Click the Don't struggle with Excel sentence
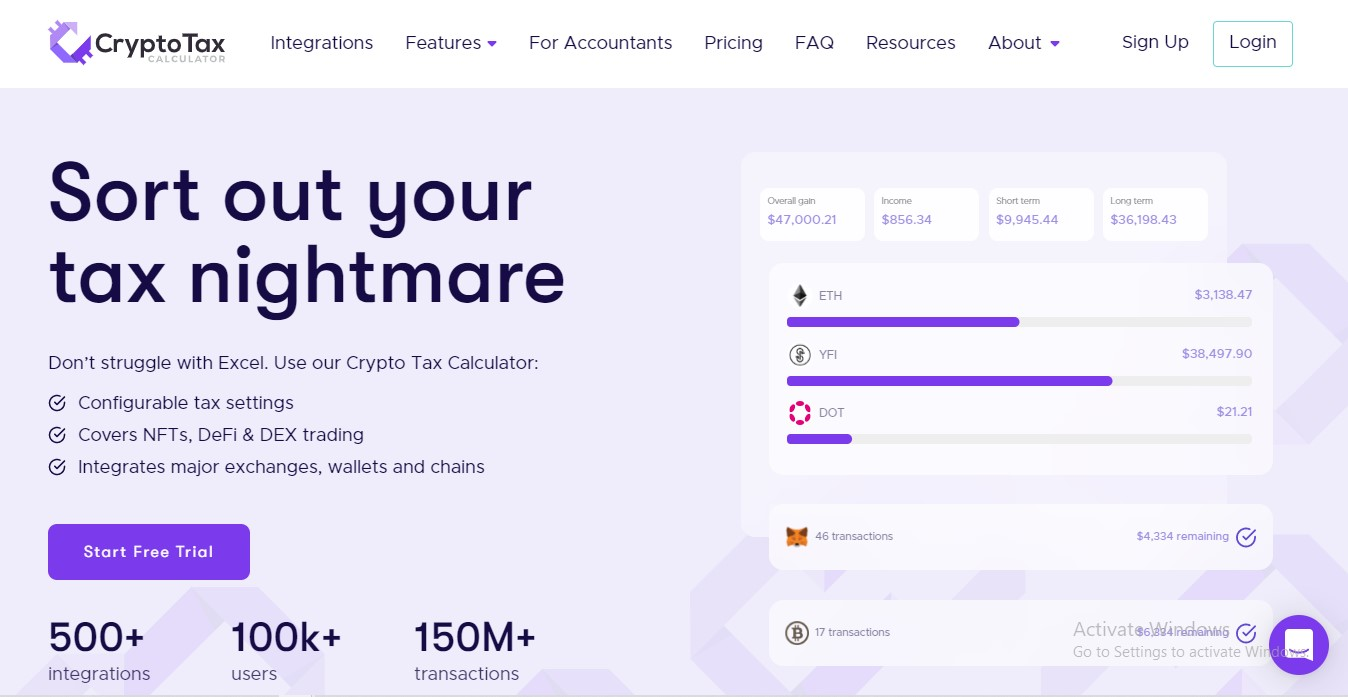This screenshot has width=1348, height=697. point(293,363)
